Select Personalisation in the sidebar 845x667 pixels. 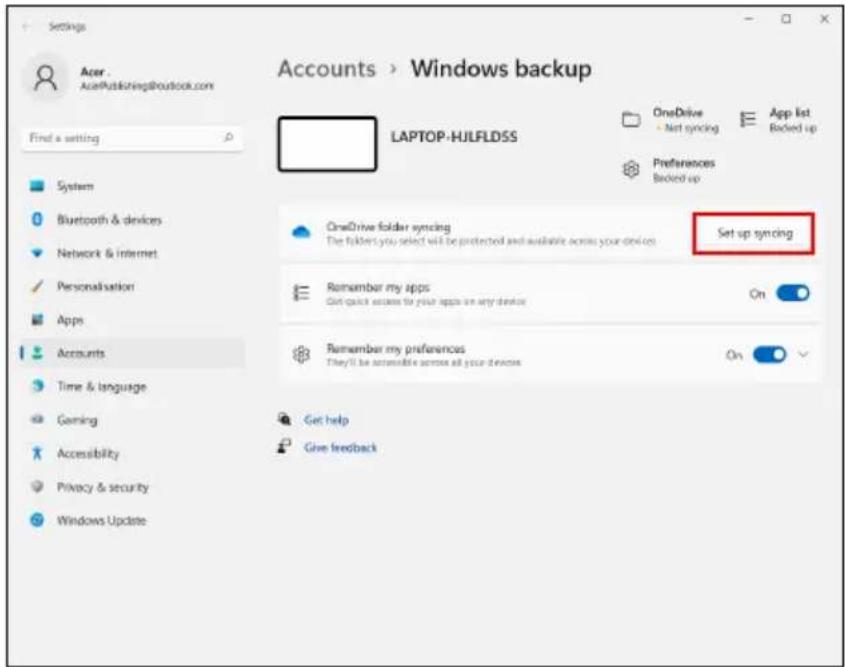[x=132, y=286]
